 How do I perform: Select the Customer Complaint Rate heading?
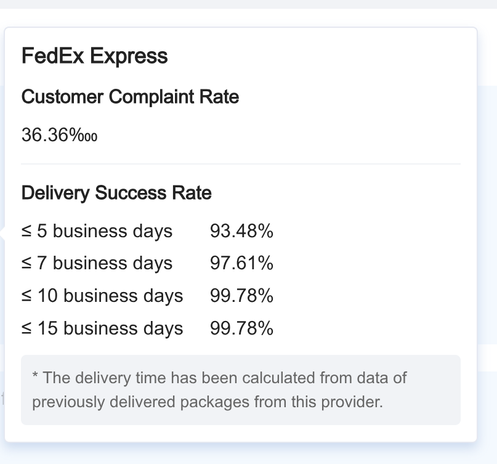130,97
